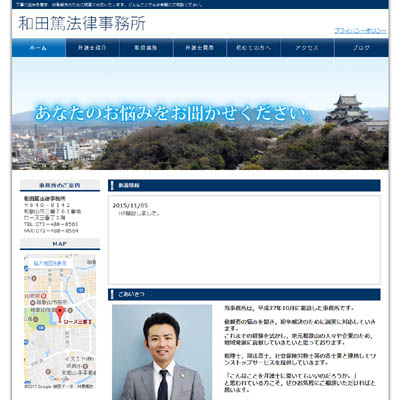The height and width of the screenshot is (400, 400).
Task: Click the map data copyright text
Action: click(59, 386)
